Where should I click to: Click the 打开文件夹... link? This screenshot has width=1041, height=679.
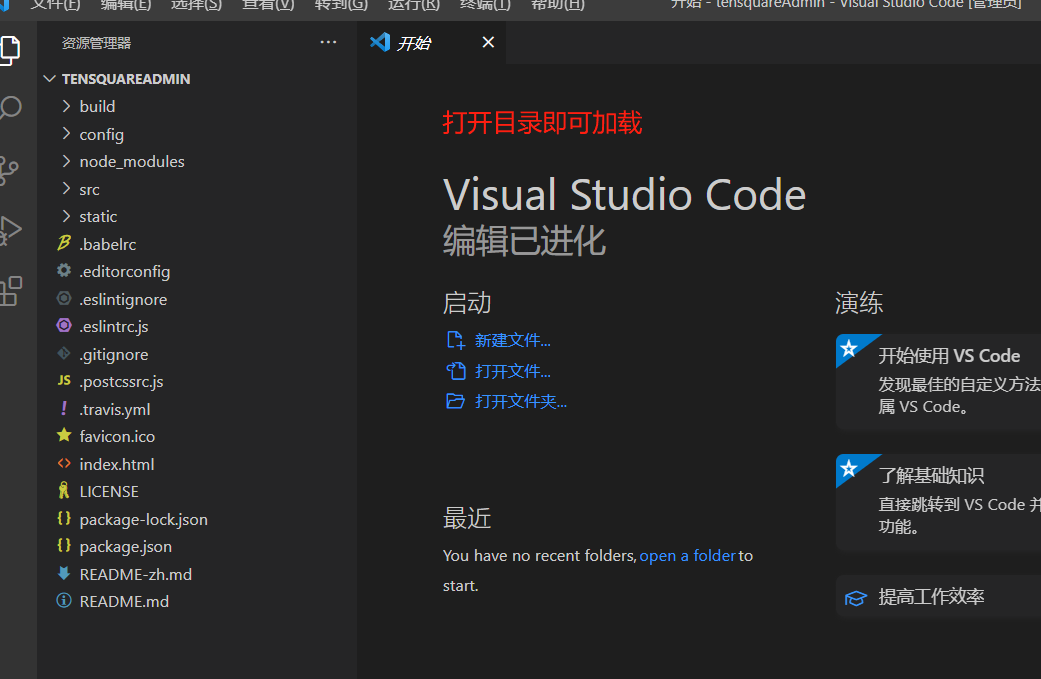click(x=520, y=401)
